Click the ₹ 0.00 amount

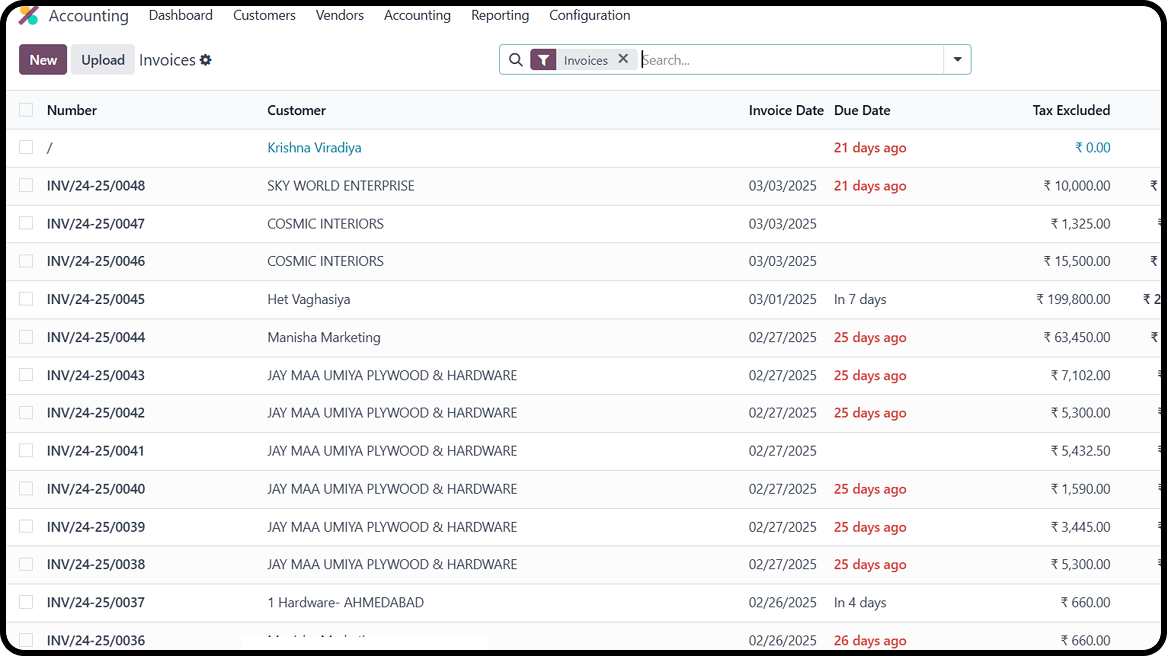pos(1093,147)
